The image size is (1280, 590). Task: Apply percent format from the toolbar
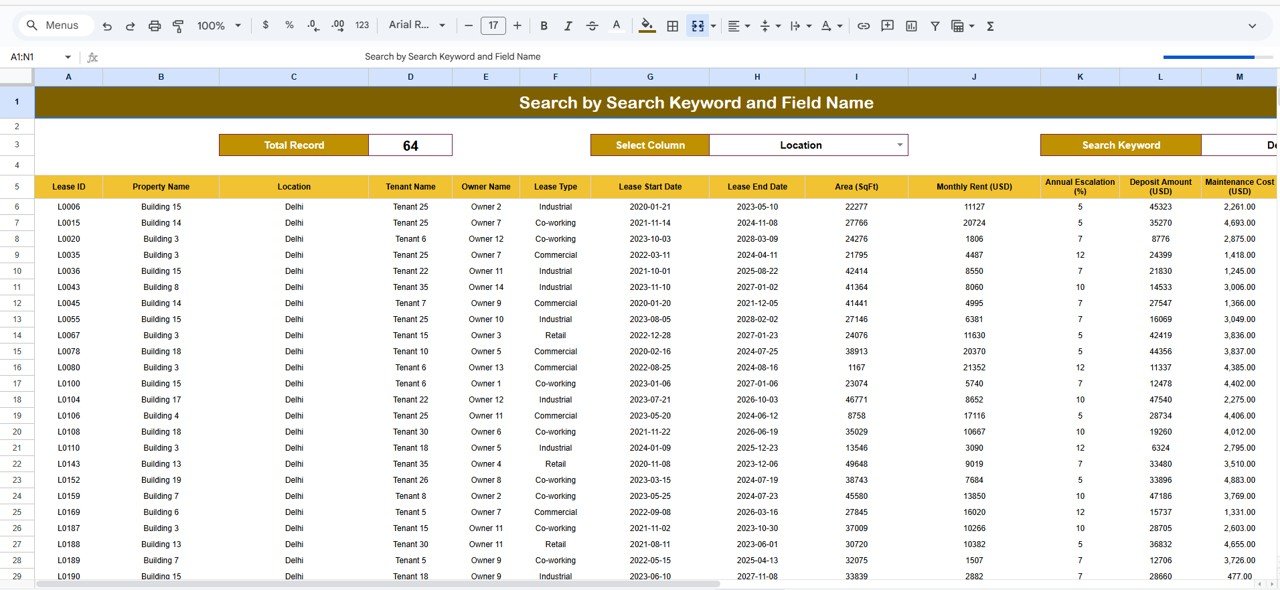289,26
